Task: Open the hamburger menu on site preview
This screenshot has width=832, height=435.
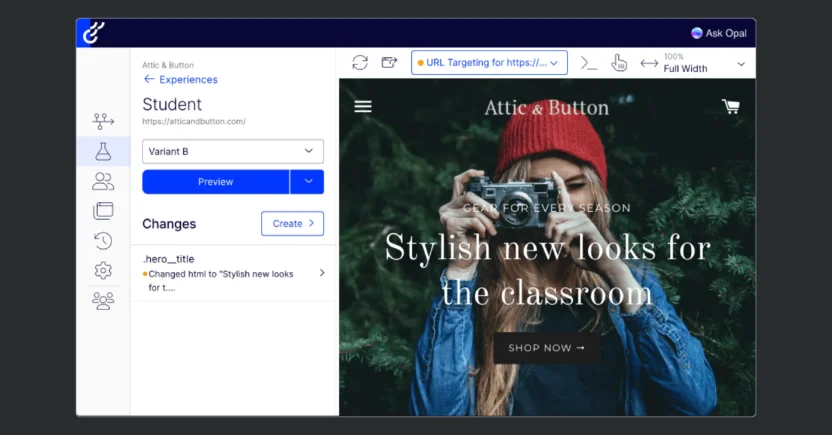Action: pos(363,107)
